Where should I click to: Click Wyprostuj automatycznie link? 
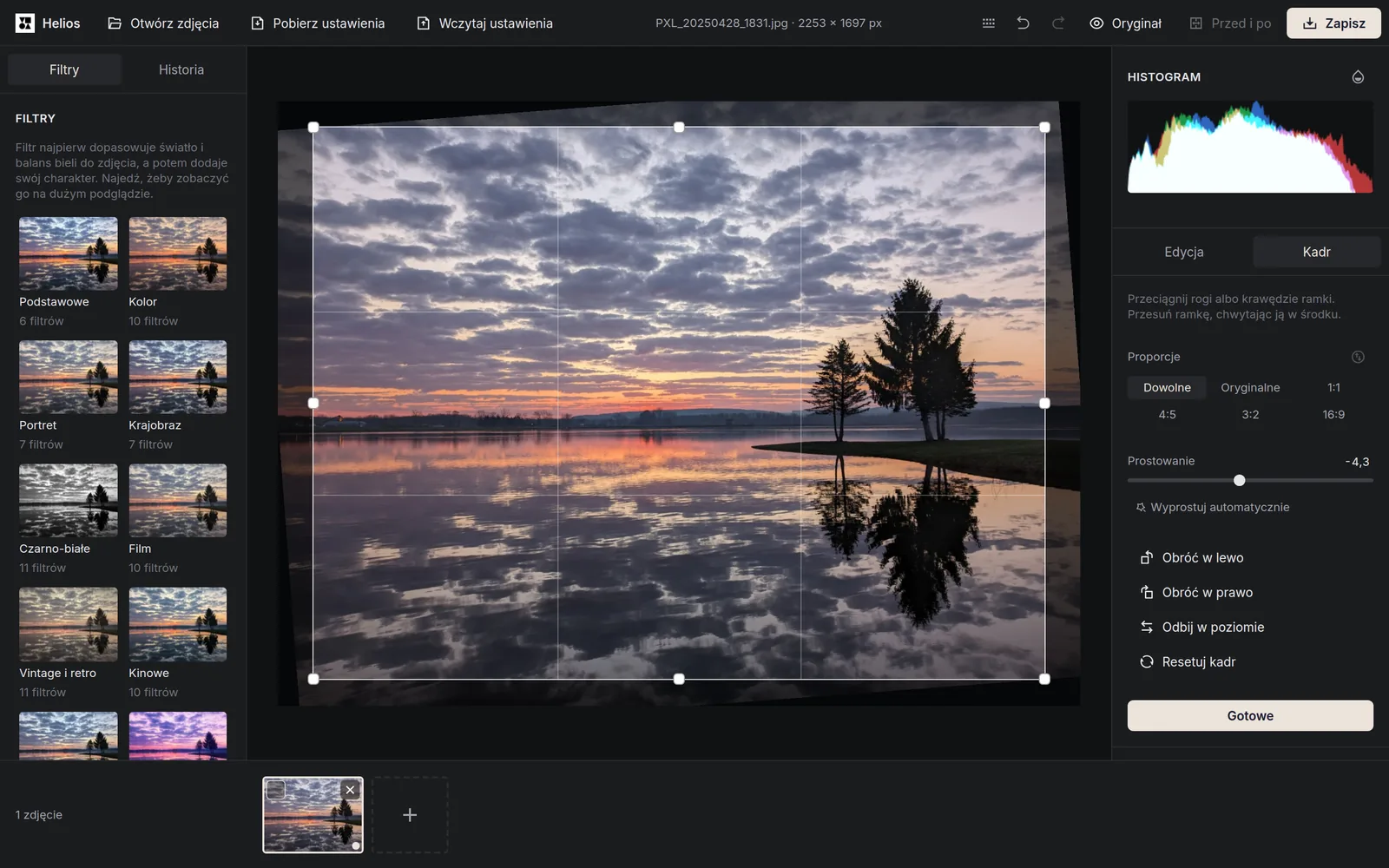point(1213,508)
